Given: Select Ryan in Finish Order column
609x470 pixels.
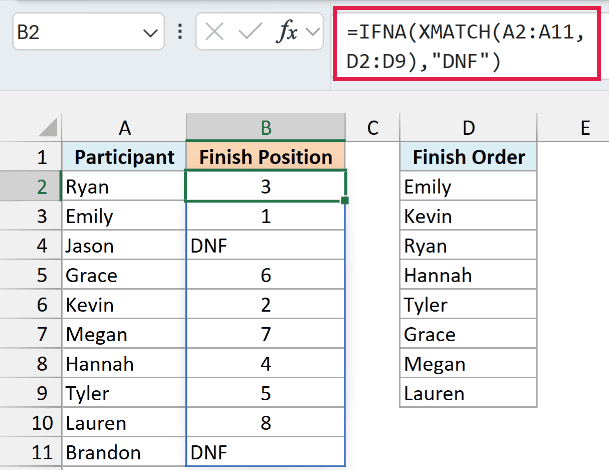Looking at the screenshot, I should pyautogui.click(x=468, y=245).
